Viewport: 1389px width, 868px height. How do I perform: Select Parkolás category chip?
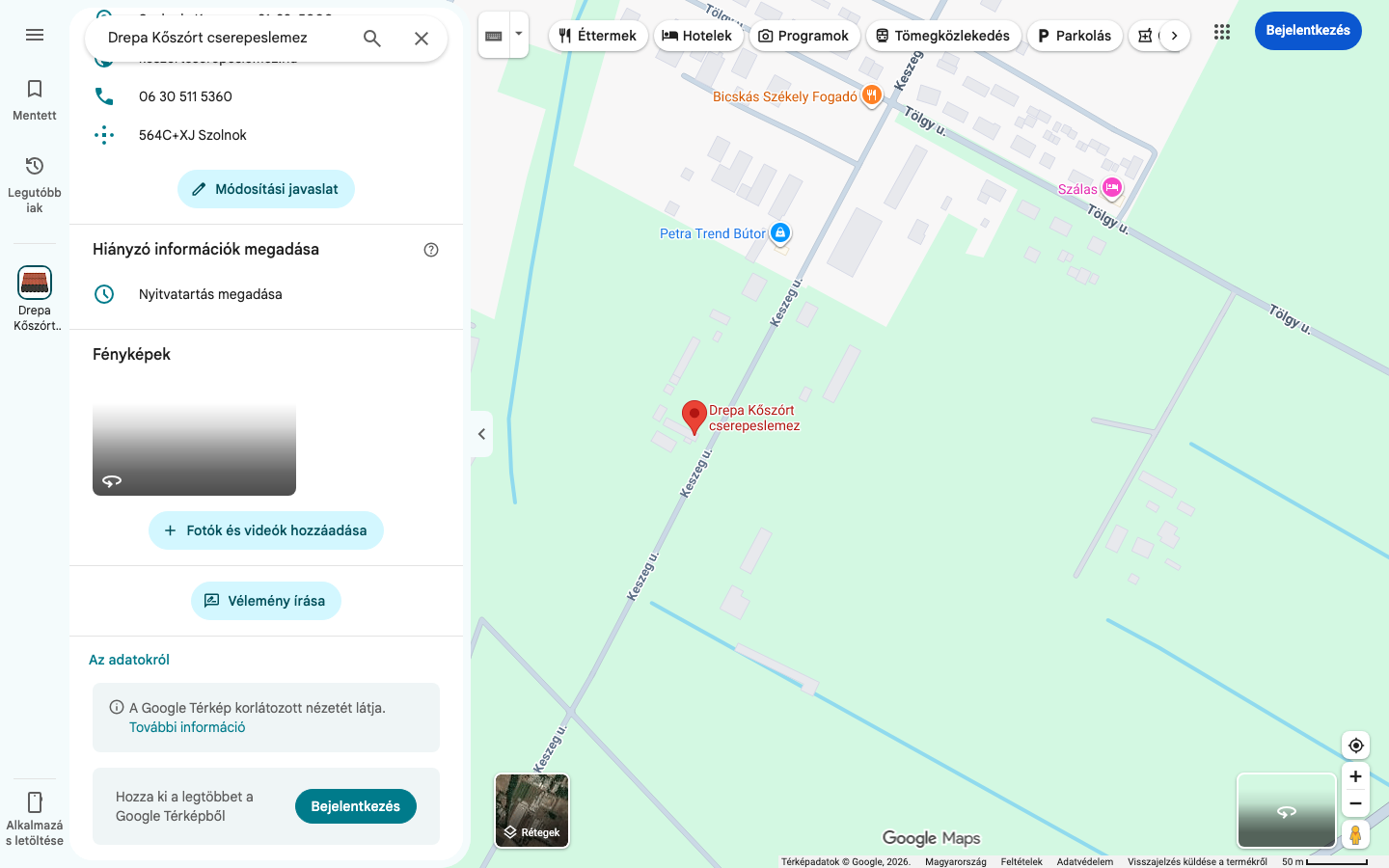click(1075, 36)
